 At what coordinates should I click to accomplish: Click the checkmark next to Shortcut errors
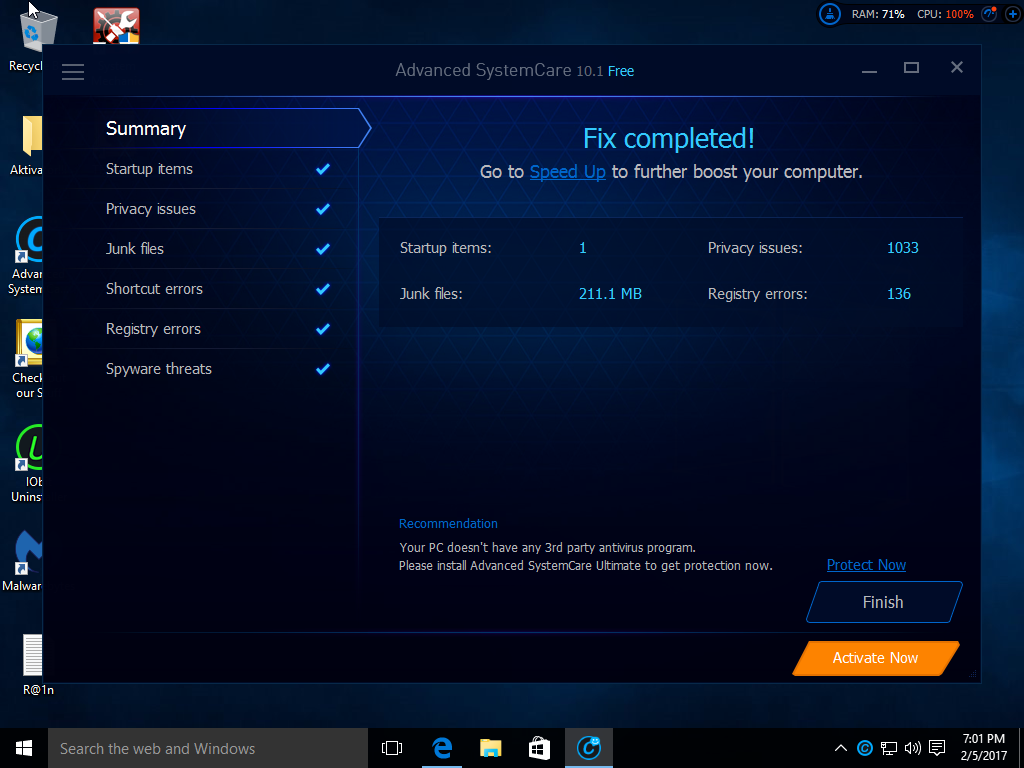point(323,289)
